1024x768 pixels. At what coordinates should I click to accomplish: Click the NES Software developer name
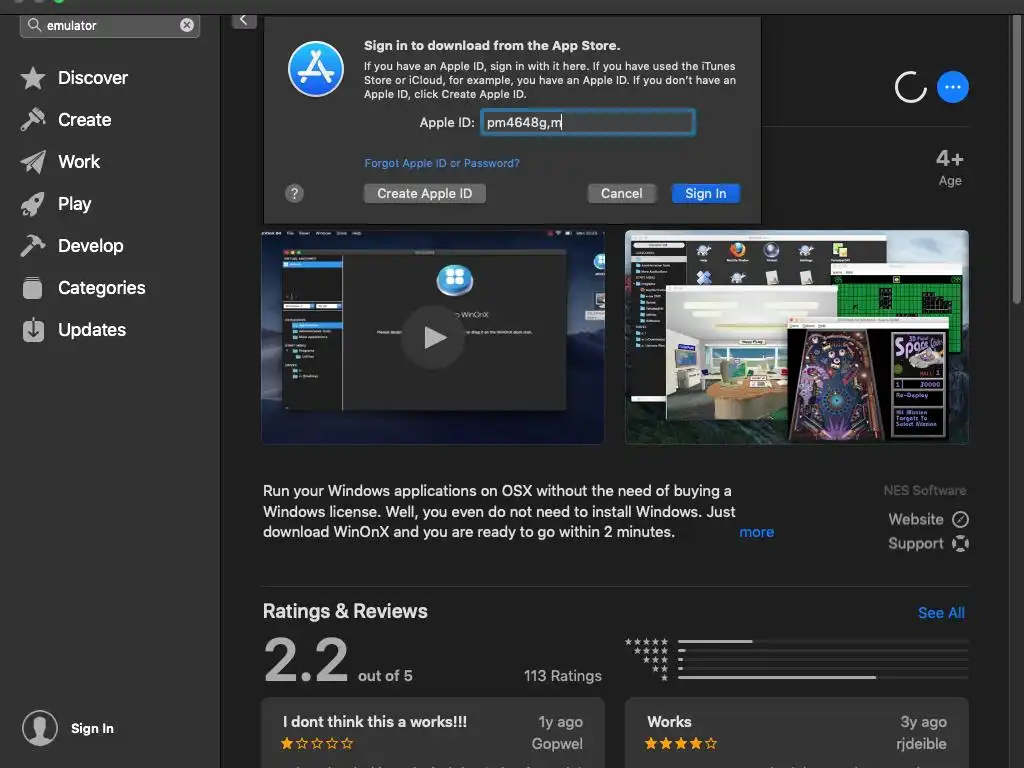(925, 490)
